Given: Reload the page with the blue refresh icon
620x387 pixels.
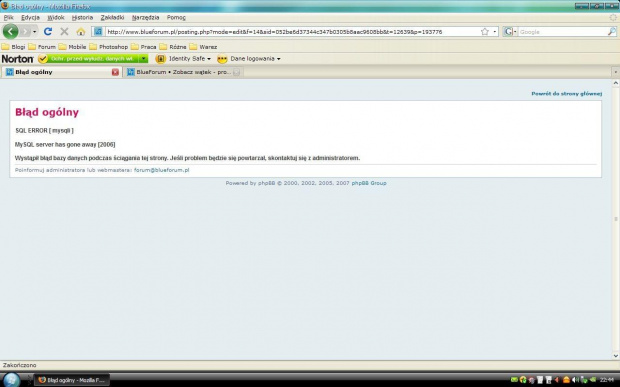Looking at the screenshot, I should (48, 32).
